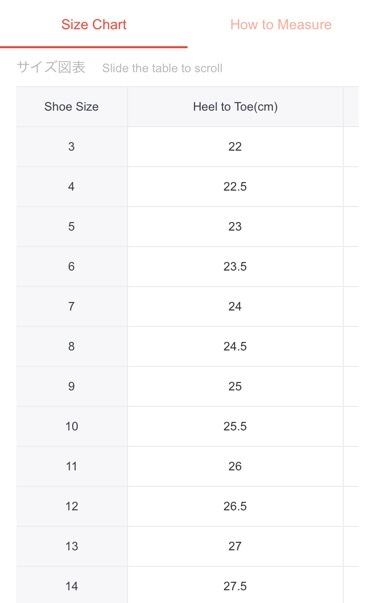Click the shoe size 9 cell
This screenshot has height=603, width=375.
[x=72, y=386]
